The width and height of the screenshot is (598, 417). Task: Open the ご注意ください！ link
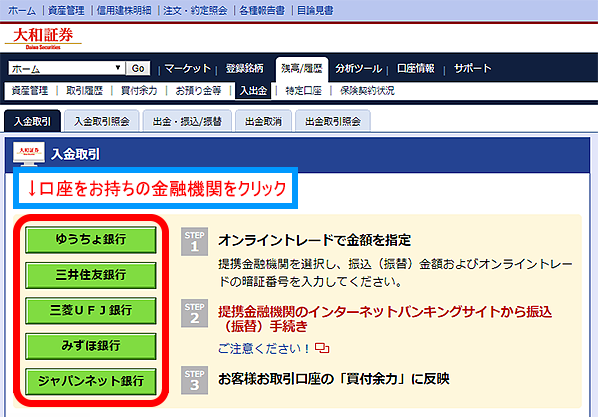(264, 348)
